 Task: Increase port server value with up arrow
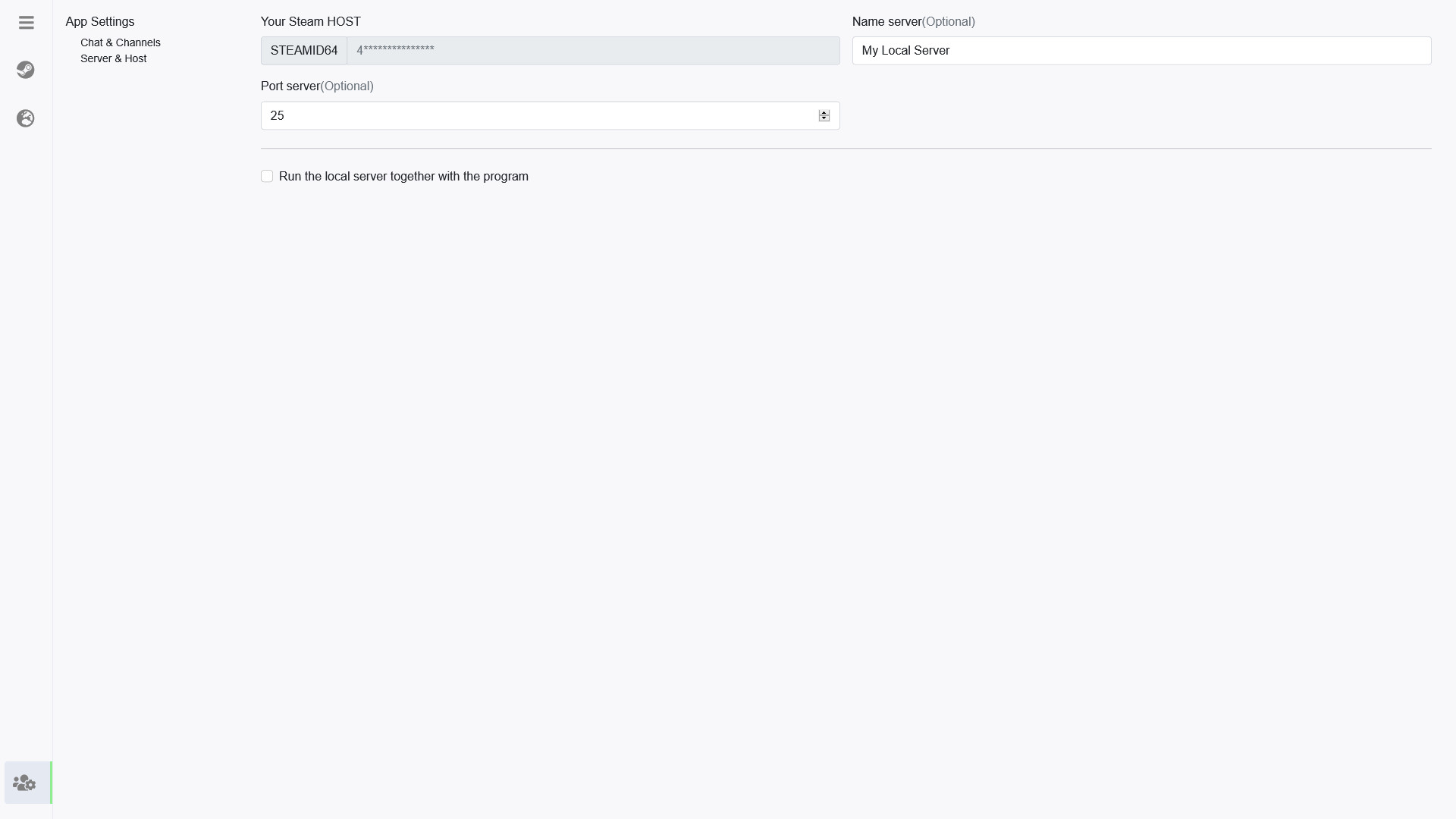(x=824, y=112)
